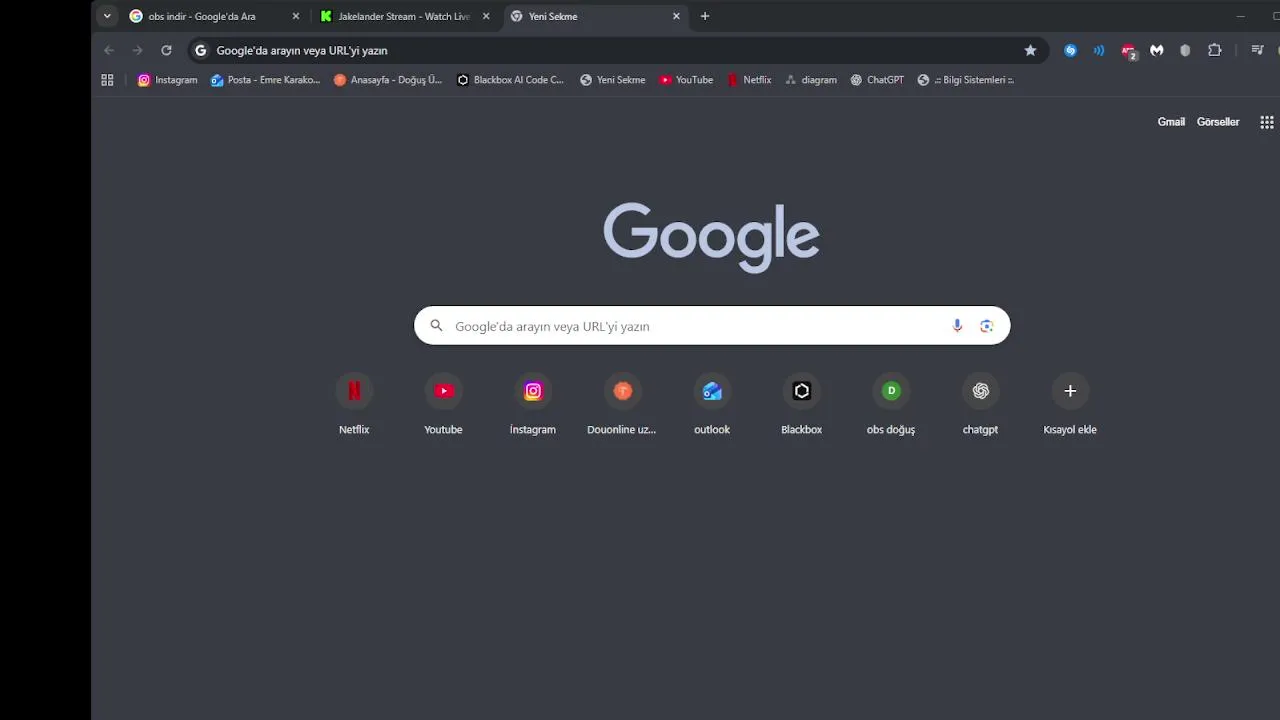Viewport: 1280px width, 720px height.
Task: Open the Netflix shortcut tile
Action: pos(354,405)
